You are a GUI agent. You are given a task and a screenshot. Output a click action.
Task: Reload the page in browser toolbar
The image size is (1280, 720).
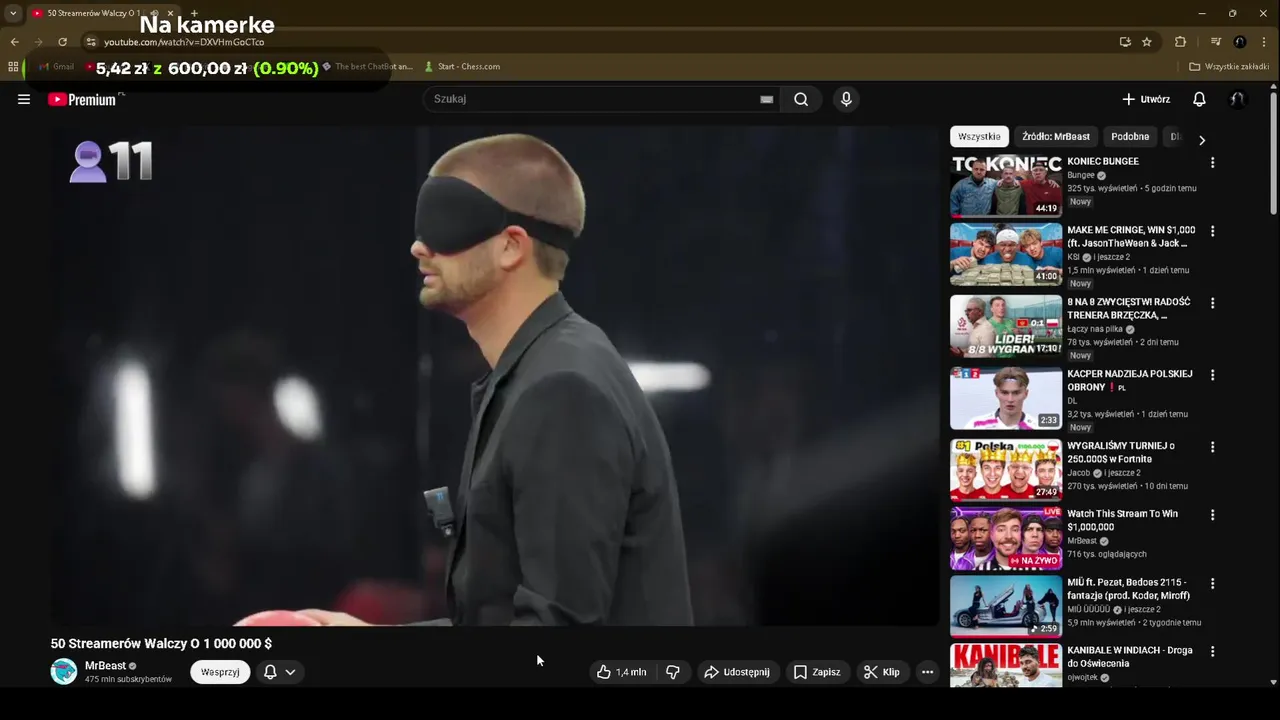[x=62, y=42]
